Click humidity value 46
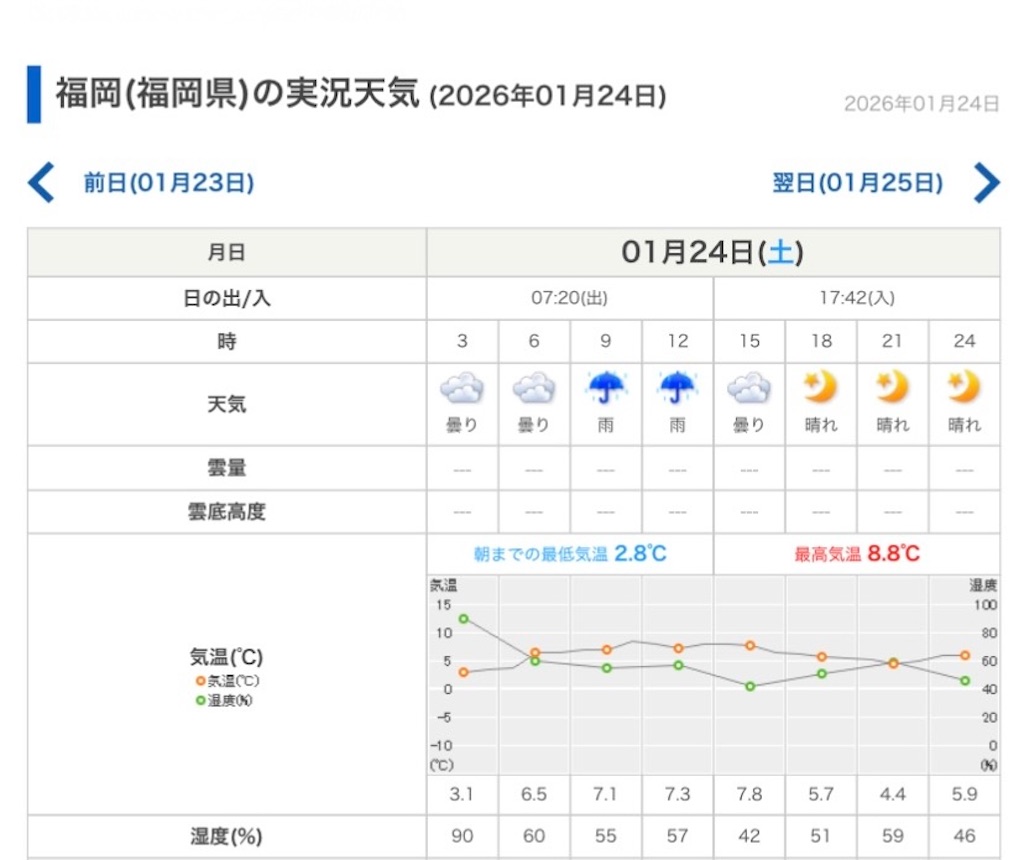 click(965, 836)
